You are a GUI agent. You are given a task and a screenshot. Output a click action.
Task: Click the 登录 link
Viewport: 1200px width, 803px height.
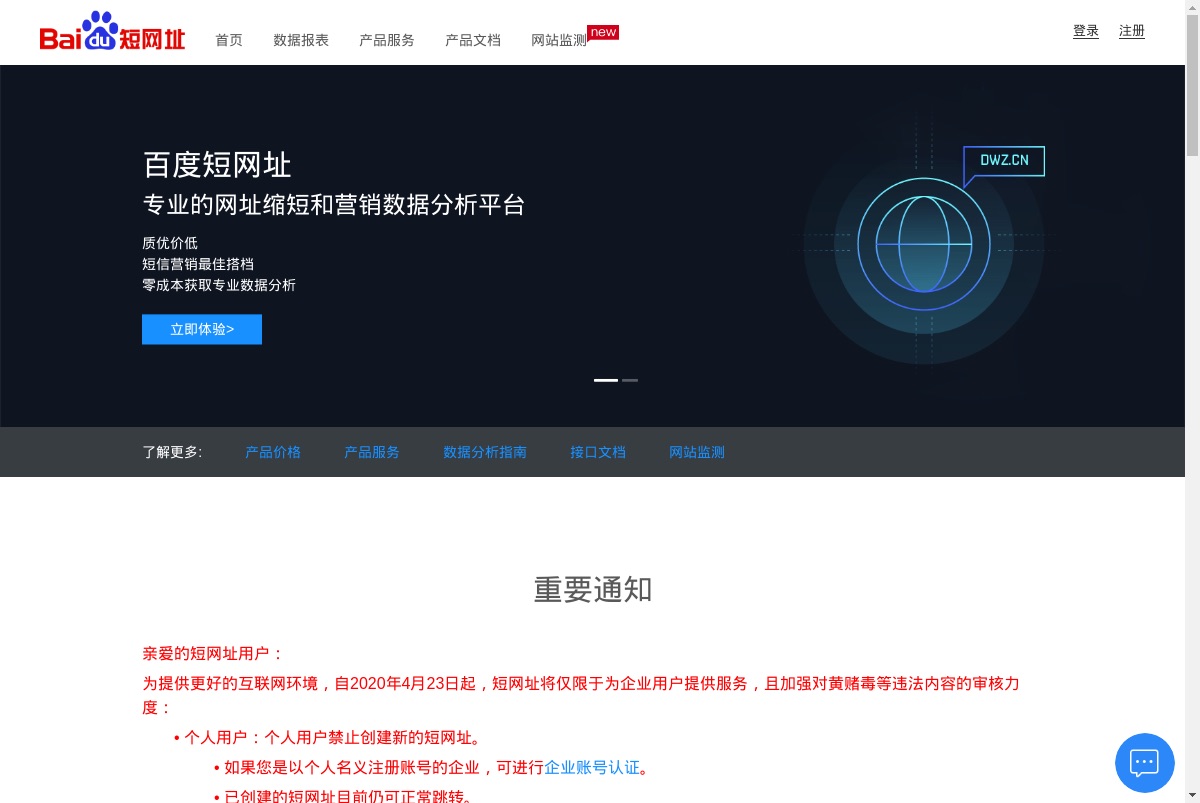[1086, 31]
